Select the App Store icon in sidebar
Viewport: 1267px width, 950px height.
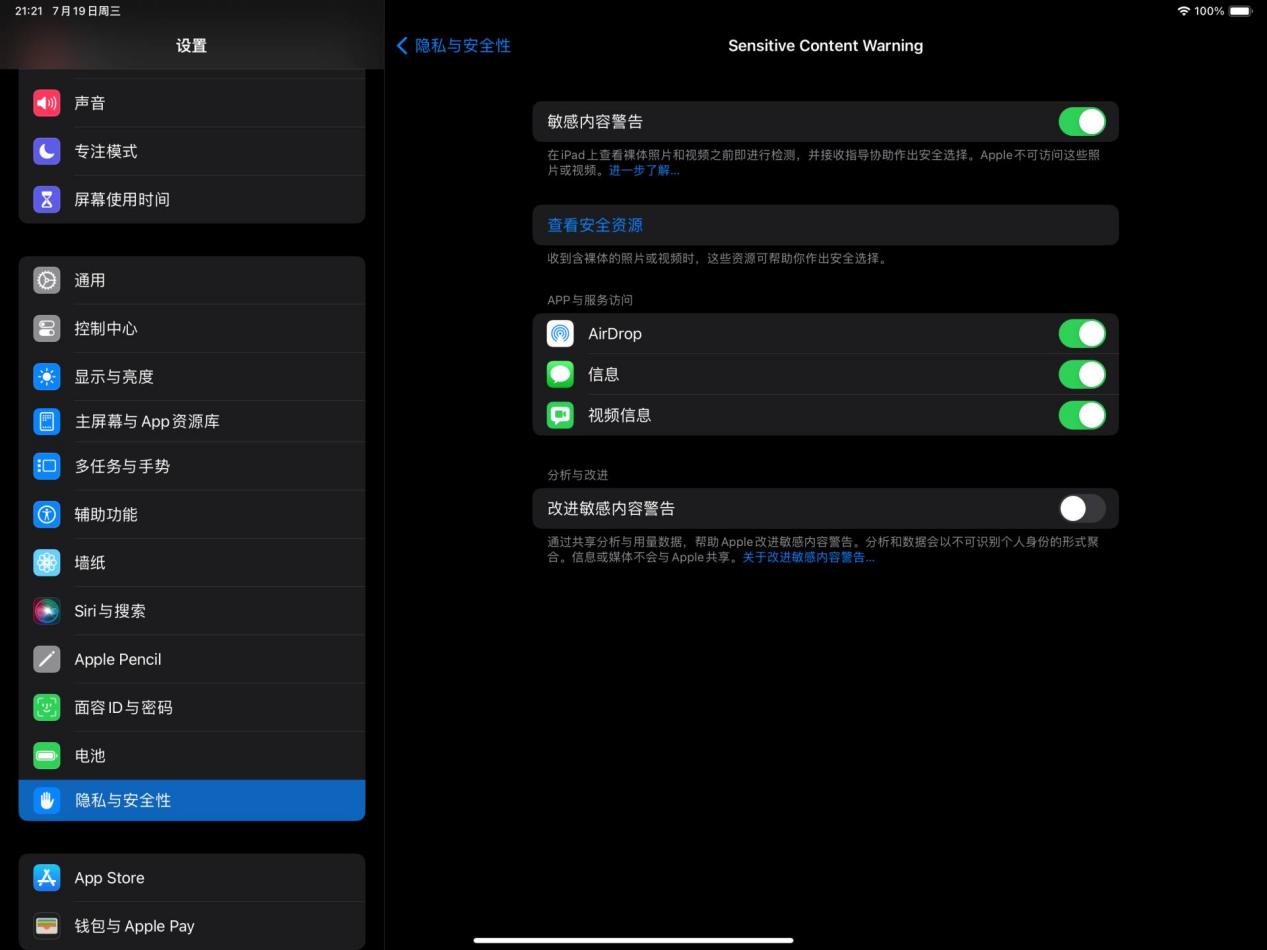pos(46,877)
